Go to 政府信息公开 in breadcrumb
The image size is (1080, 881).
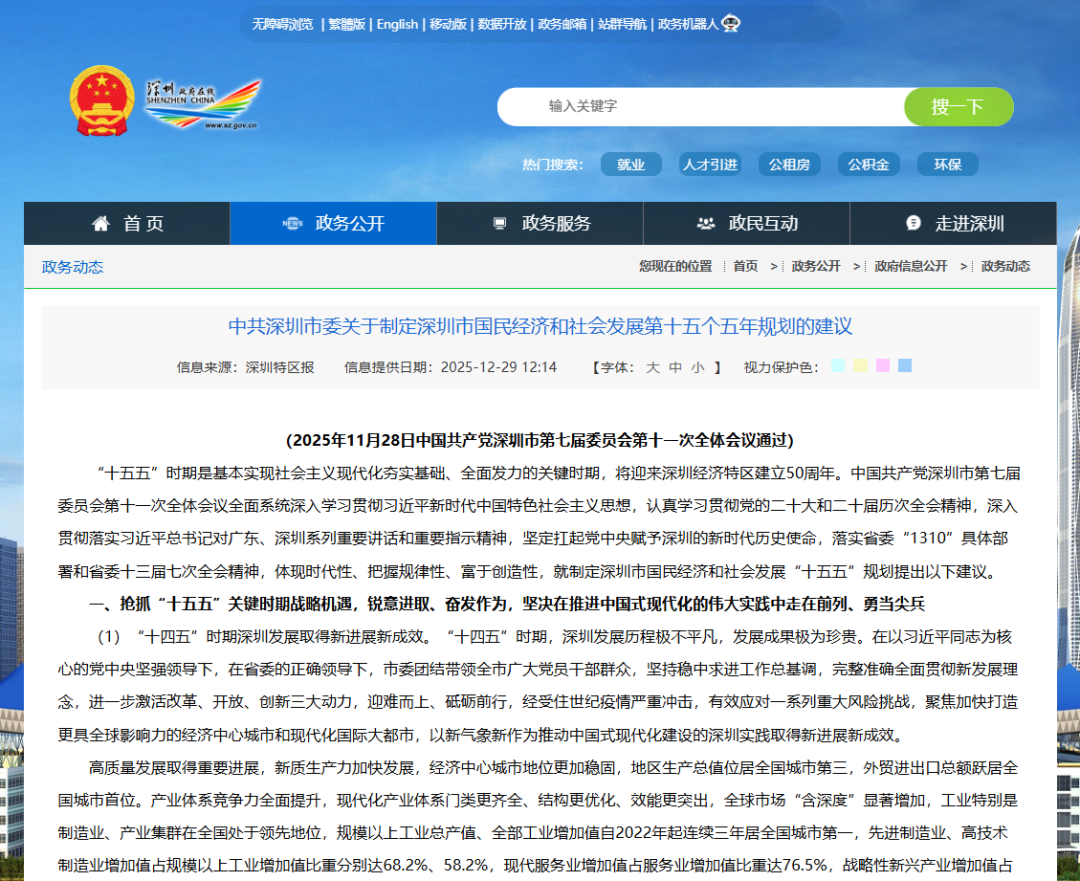(911, 266)
